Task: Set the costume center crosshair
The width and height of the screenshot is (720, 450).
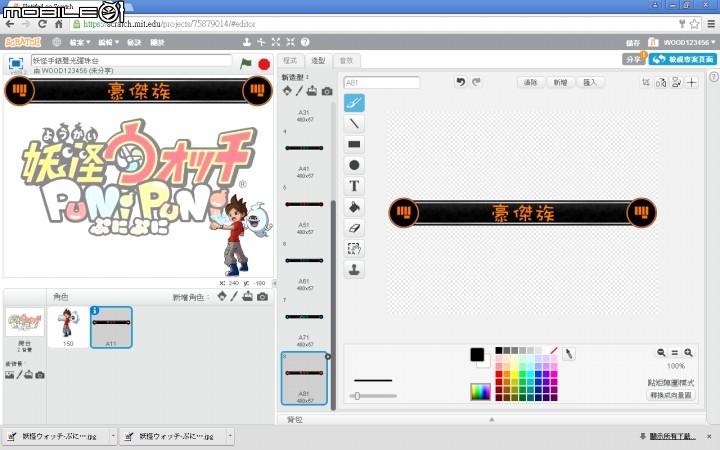Action: [692, 82]
